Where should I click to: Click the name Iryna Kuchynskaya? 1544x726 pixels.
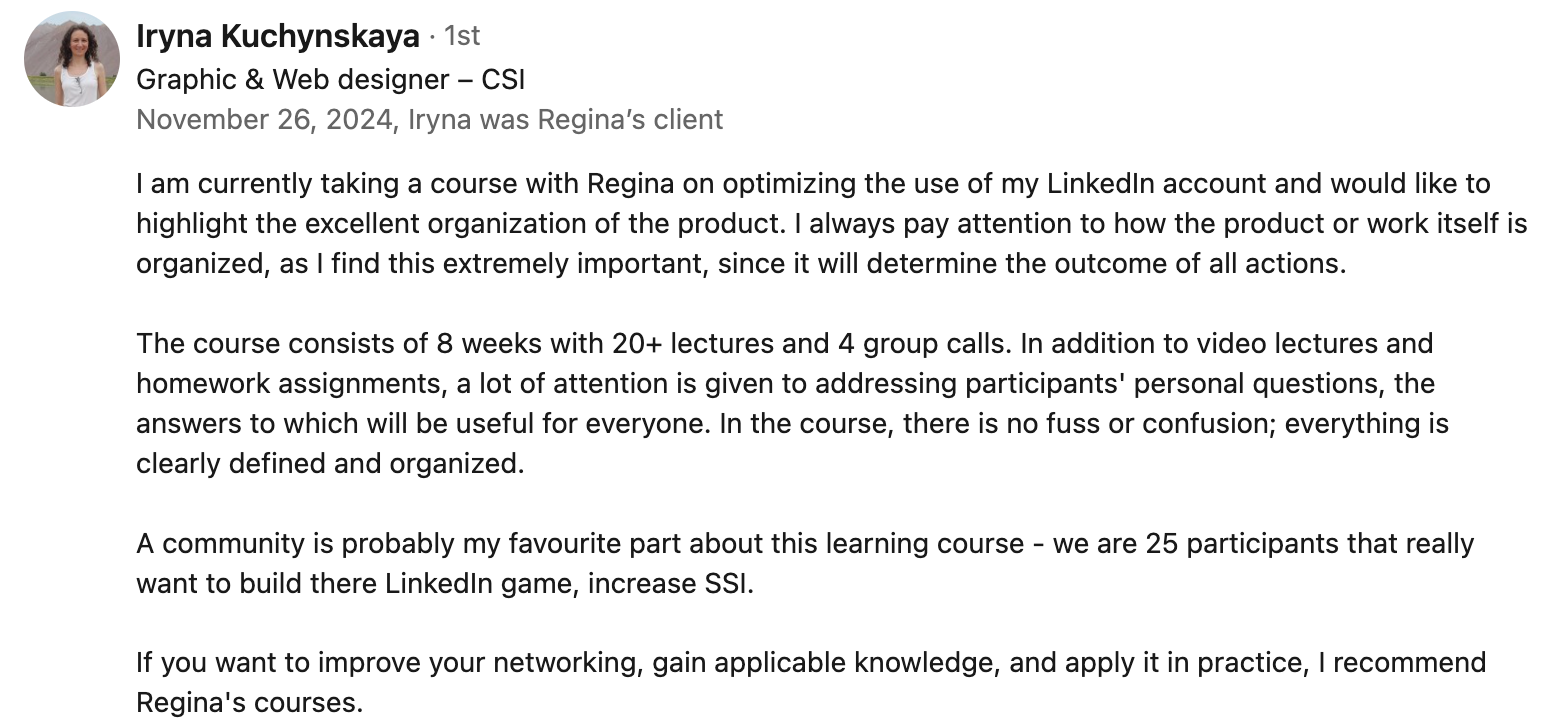(x=277, y=37)
